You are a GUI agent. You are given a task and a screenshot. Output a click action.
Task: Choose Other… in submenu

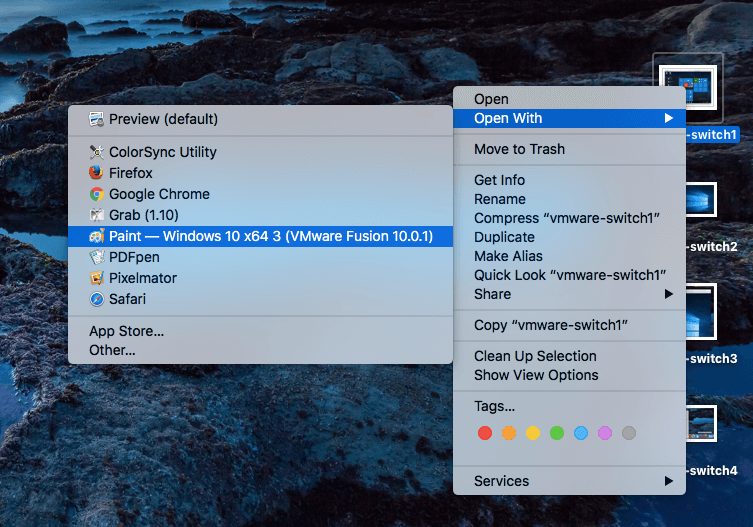260,350
